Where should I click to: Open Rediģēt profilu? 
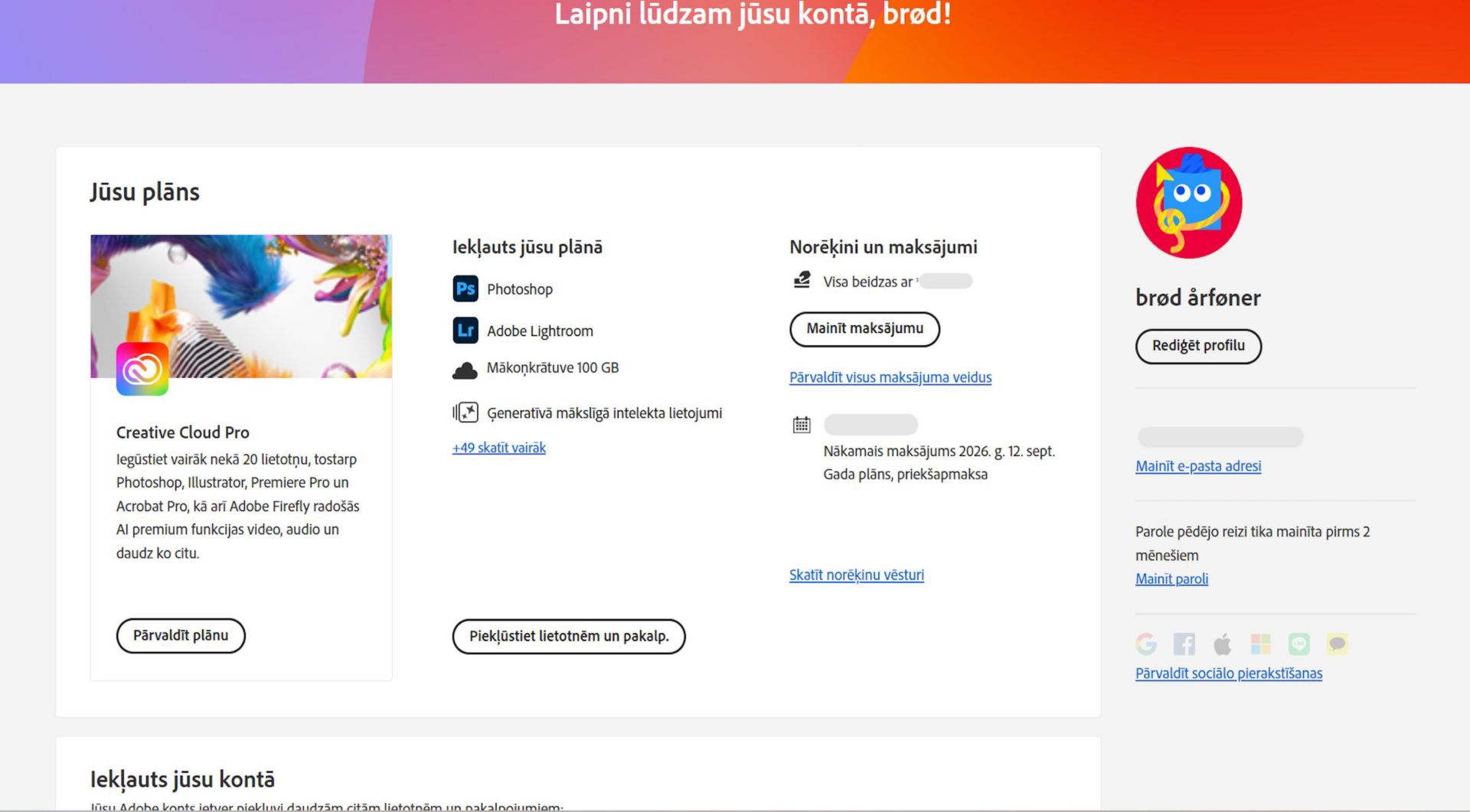(1198, 346)
